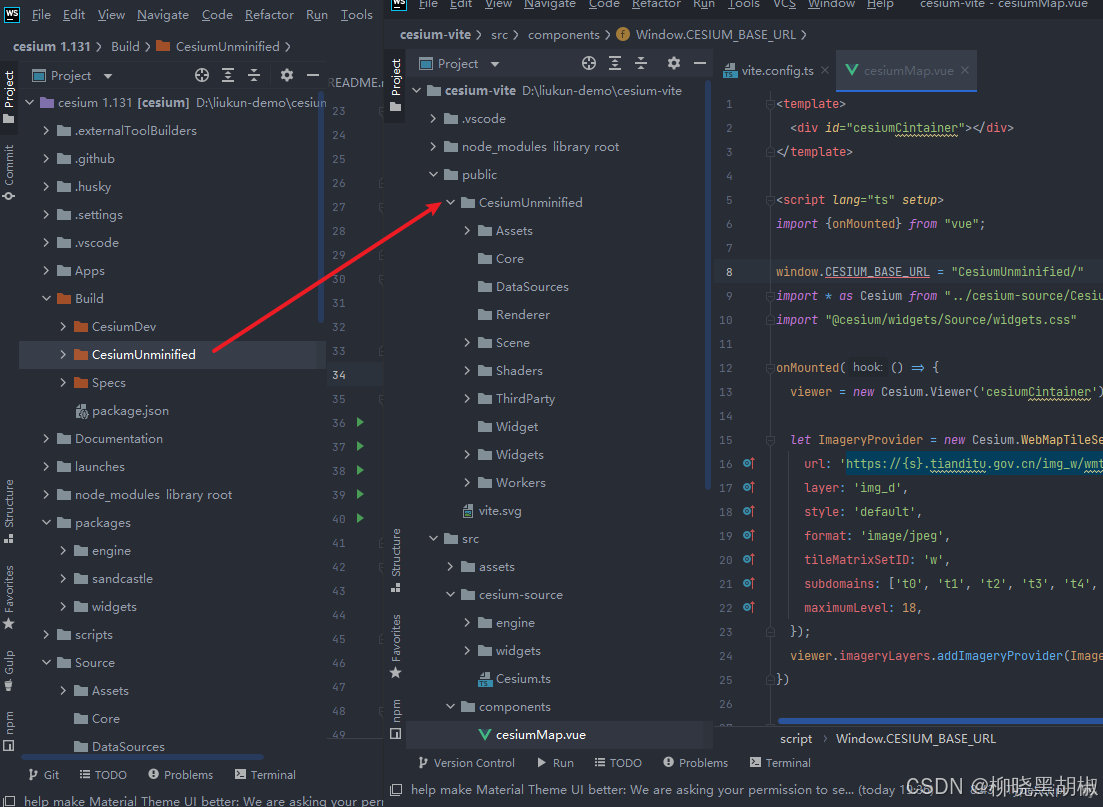1103x807 pixels.
Task: Open Navigate menu in left window
Action: (x=162, y=15)
